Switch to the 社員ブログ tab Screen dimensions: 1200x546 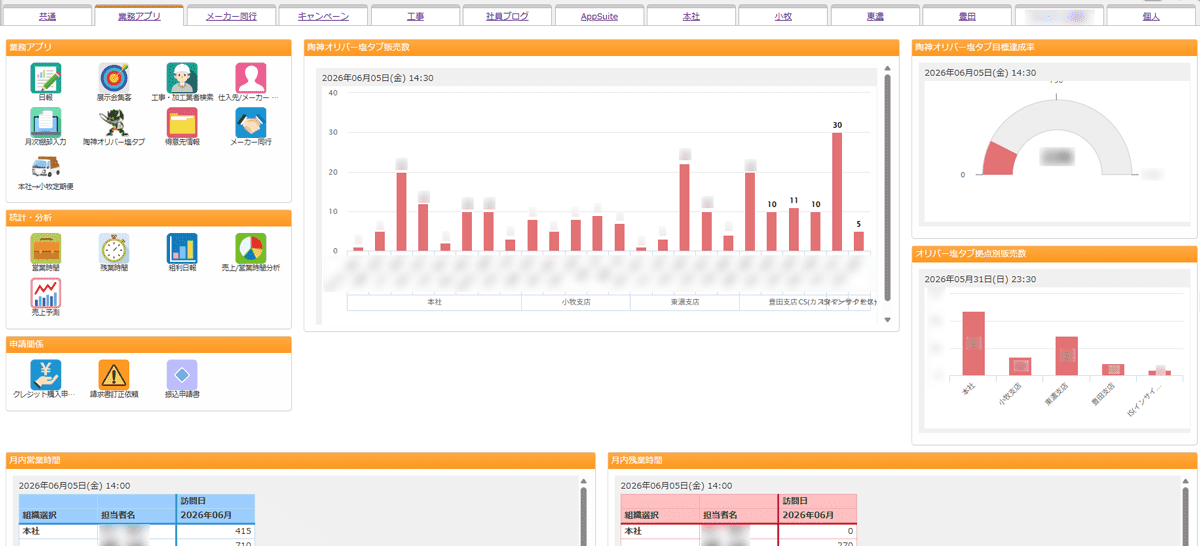[507, 17]
